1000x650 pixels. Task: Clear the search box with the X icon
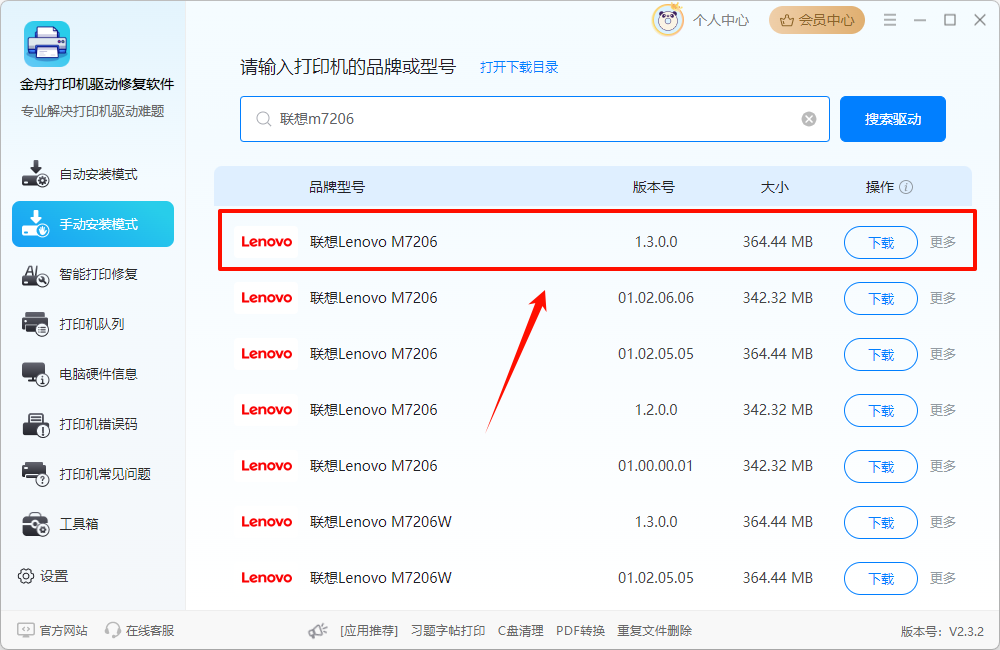click(808, 118)
